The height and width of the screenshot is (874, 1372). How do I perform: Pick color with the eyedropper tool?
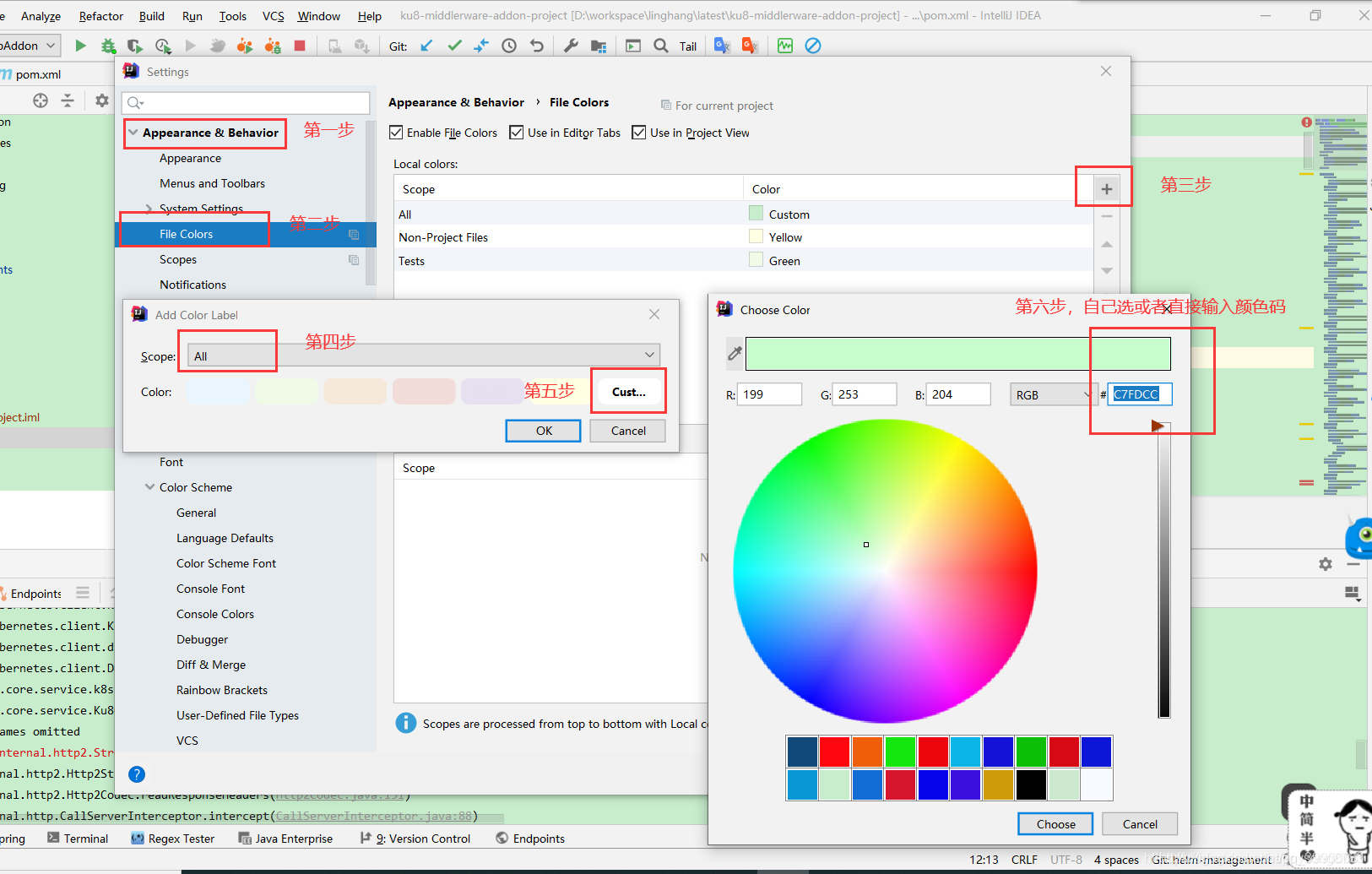(735, 353)
